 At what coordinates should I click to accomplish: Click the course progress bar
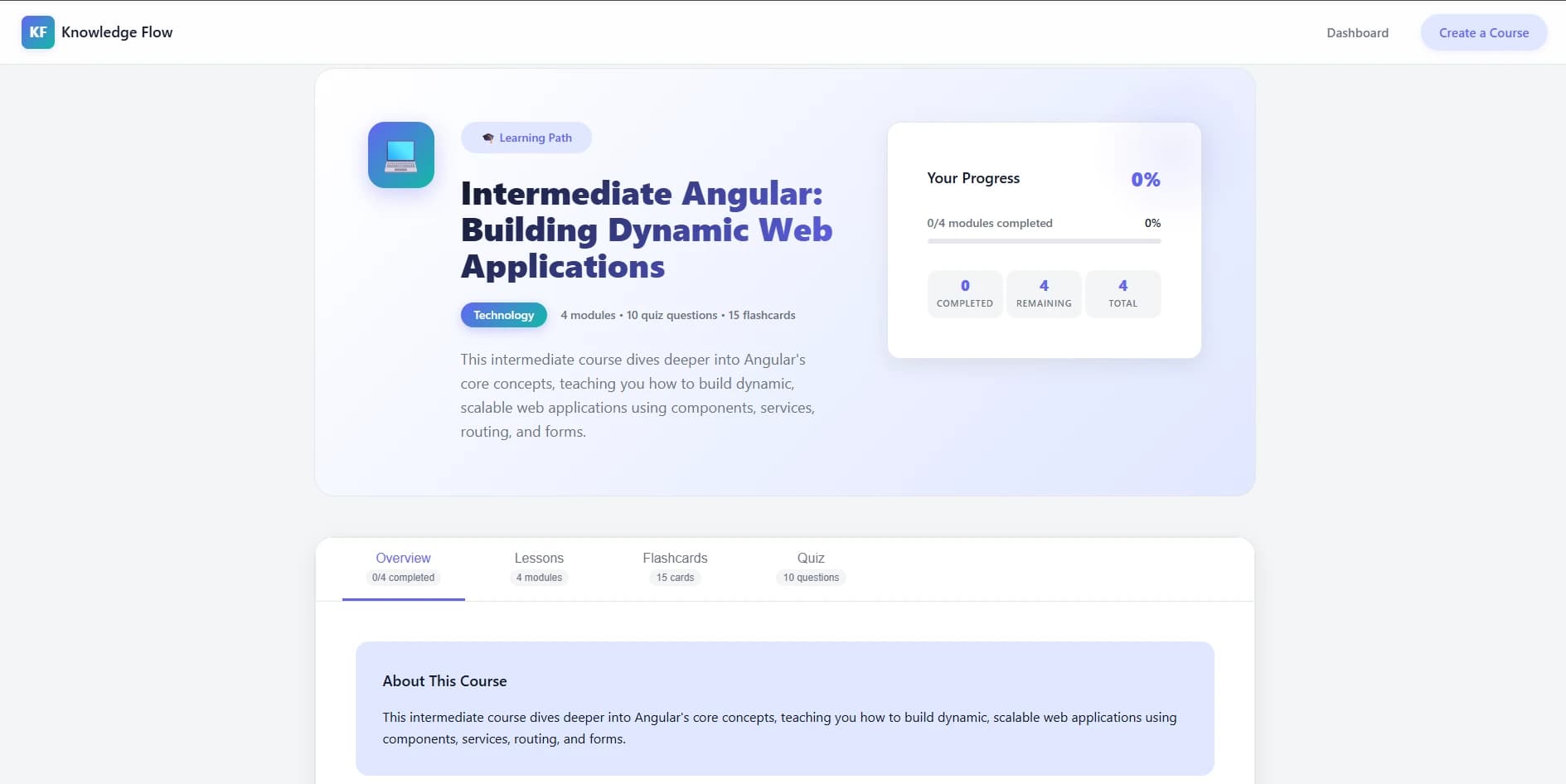[x=1044, y=242]
